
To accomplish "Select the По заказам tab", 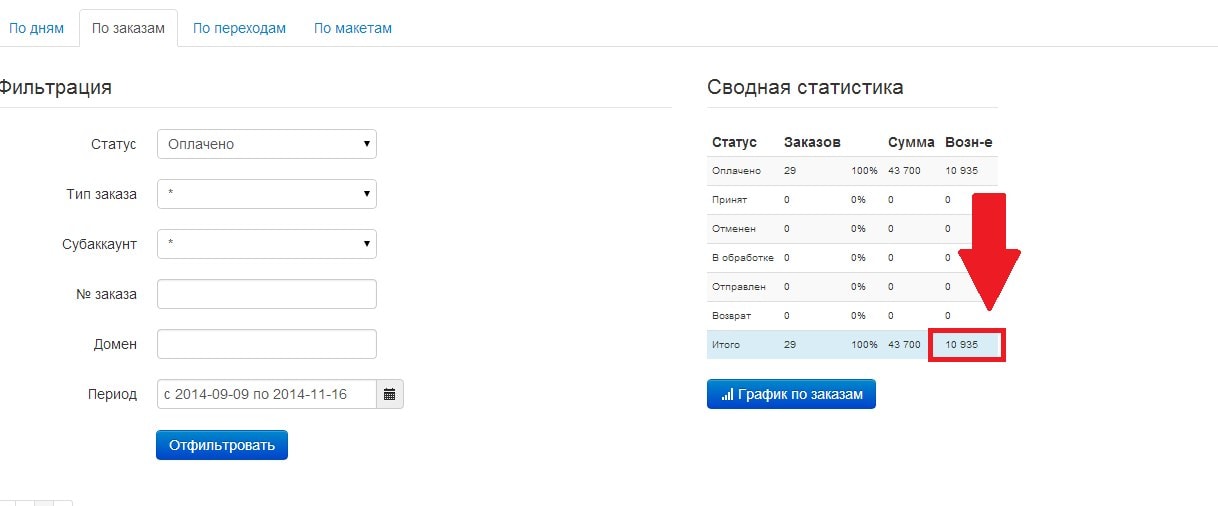I will pyautogui.click(x=128, y=28).
